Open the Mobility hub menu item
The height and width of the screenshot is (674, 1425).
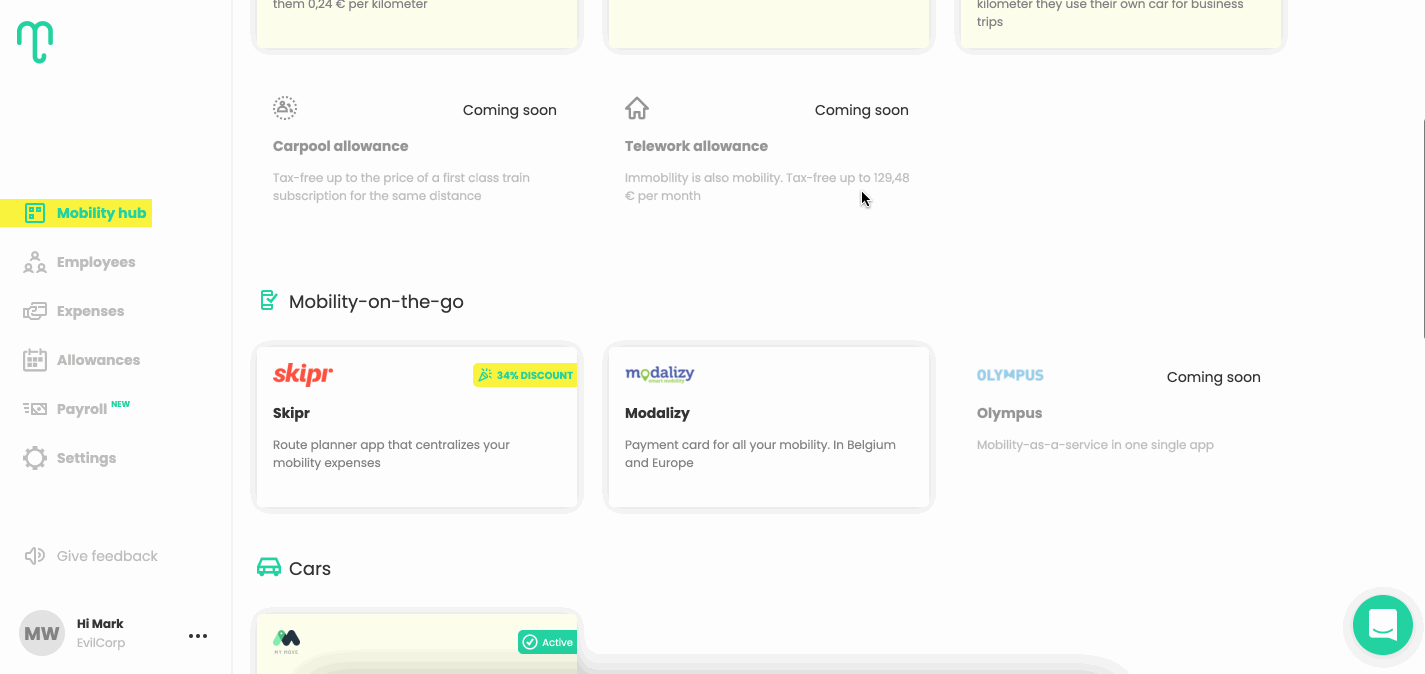pos(76,213)
